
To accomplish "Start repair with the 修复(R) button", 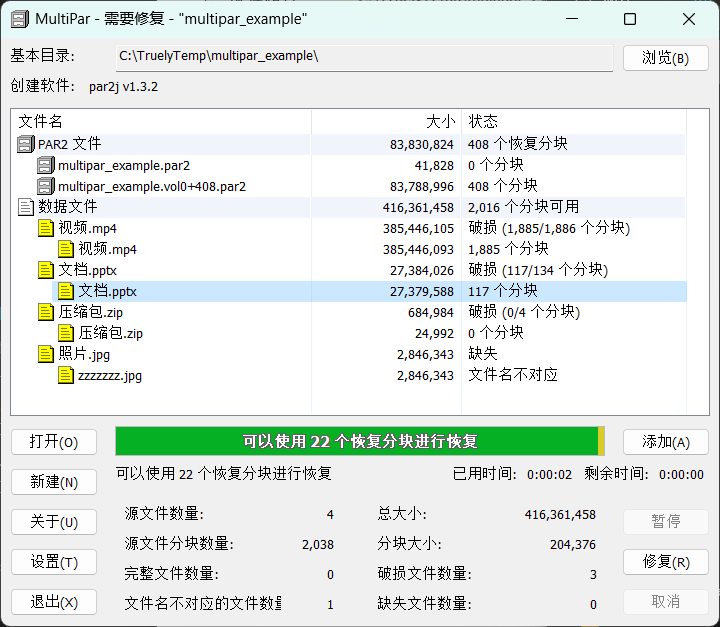I will 665,562.
